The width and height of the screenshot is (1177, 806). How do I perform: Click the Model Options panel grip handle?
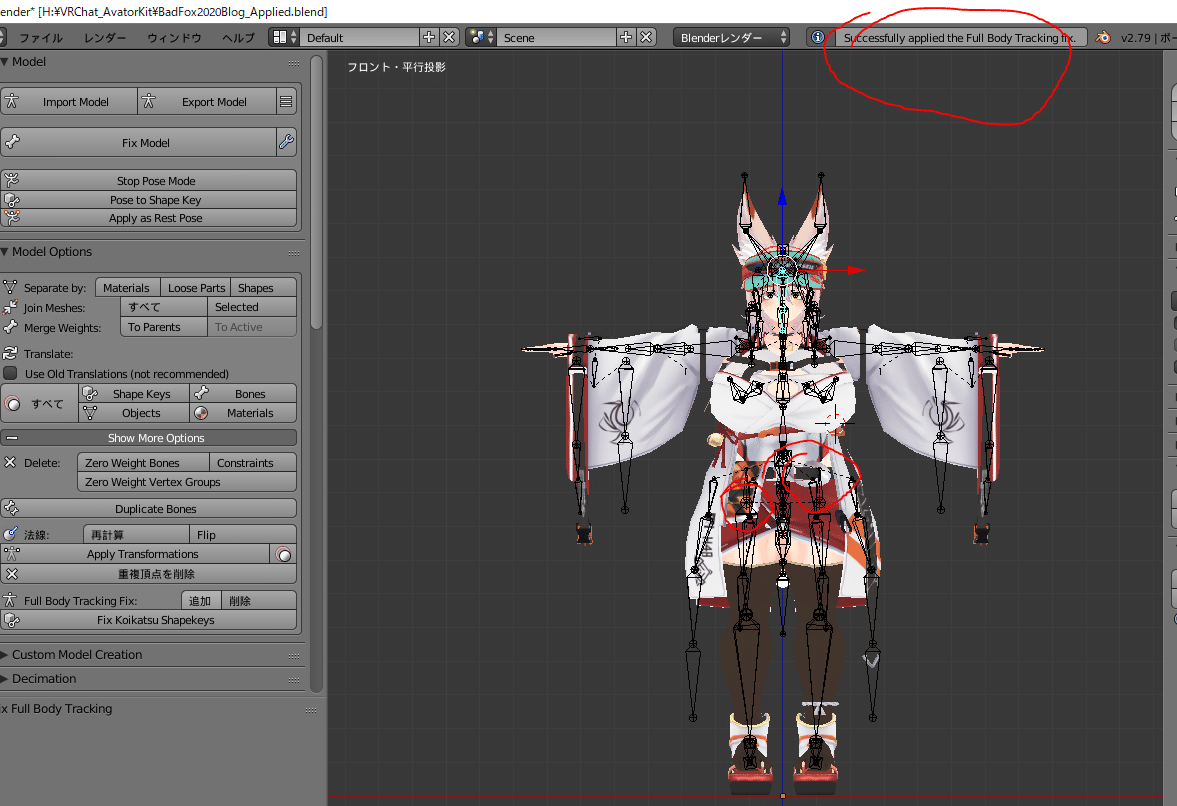293,253
